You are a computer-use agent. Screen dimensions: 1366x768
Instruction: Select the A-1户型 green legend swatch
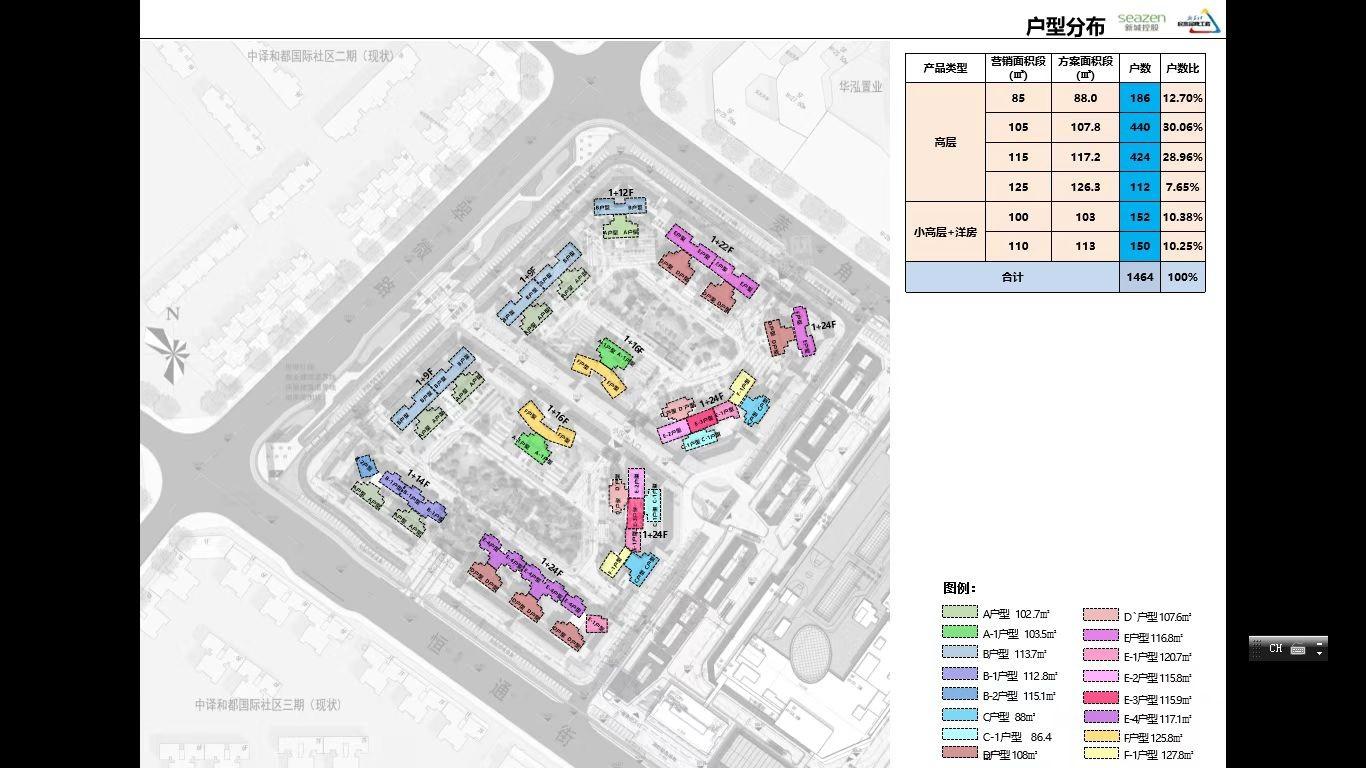(x=959, y=632)
